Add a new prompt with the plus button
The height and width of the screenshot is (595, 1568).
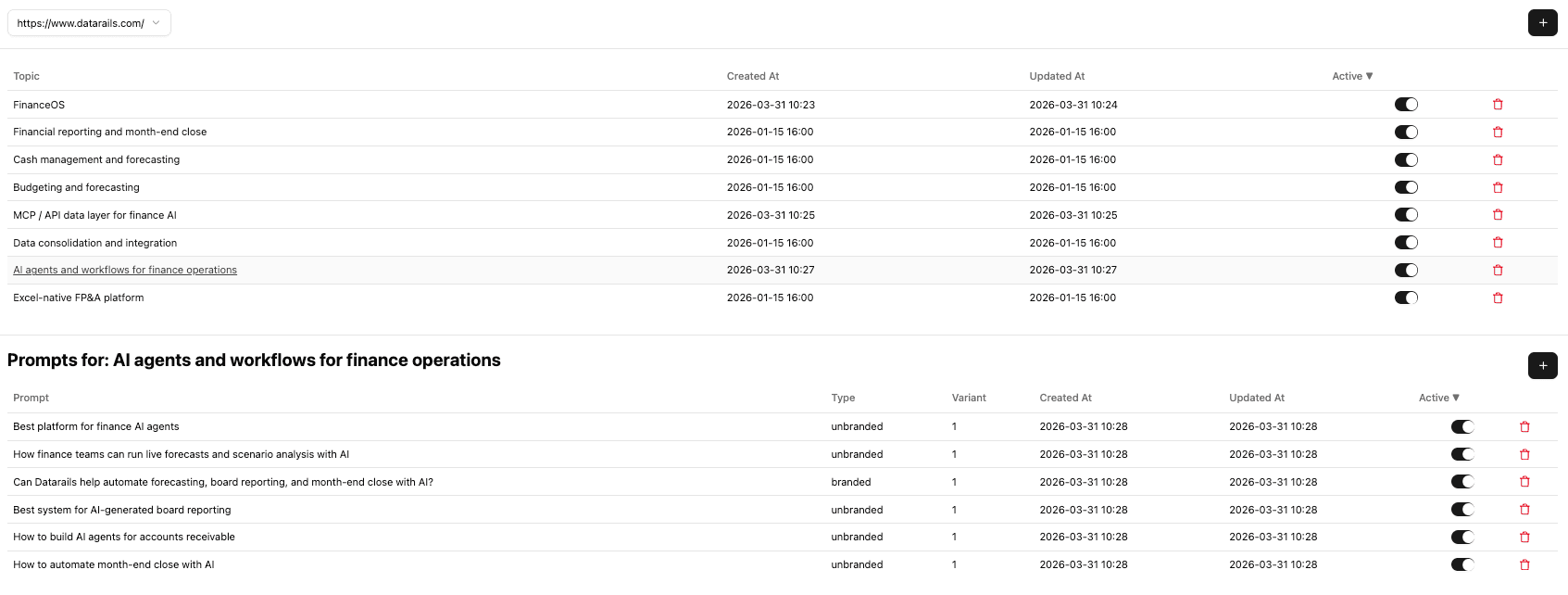point(1542,365)
